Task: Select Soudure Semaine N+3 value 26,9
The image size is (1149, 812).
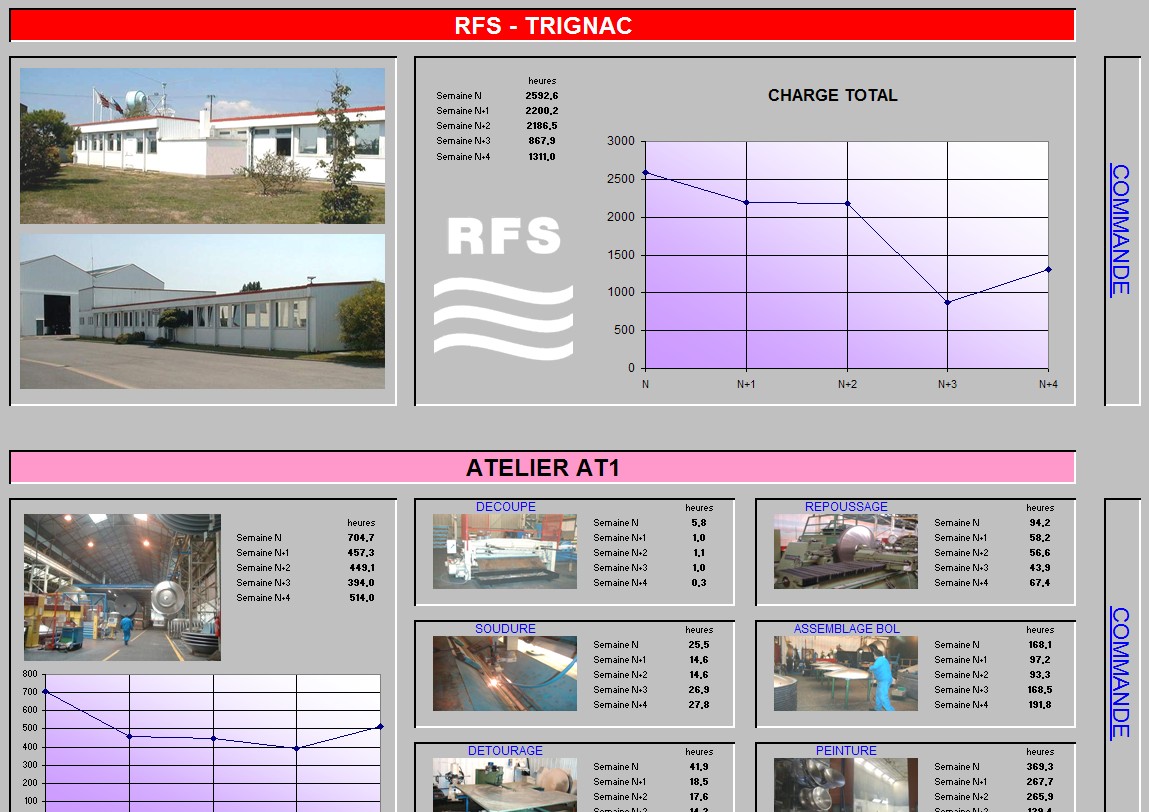Action: click(698, 690)
